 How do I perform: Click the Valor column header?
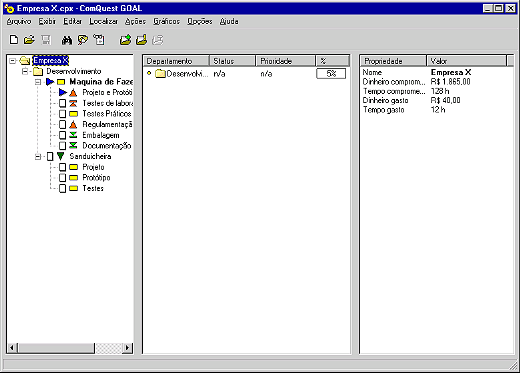click(x=467, y=61)
